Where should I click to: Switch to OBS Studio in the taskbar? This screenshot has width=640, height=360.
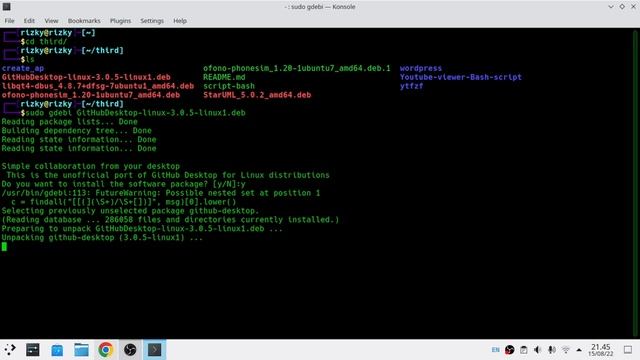tap(130, 349)
